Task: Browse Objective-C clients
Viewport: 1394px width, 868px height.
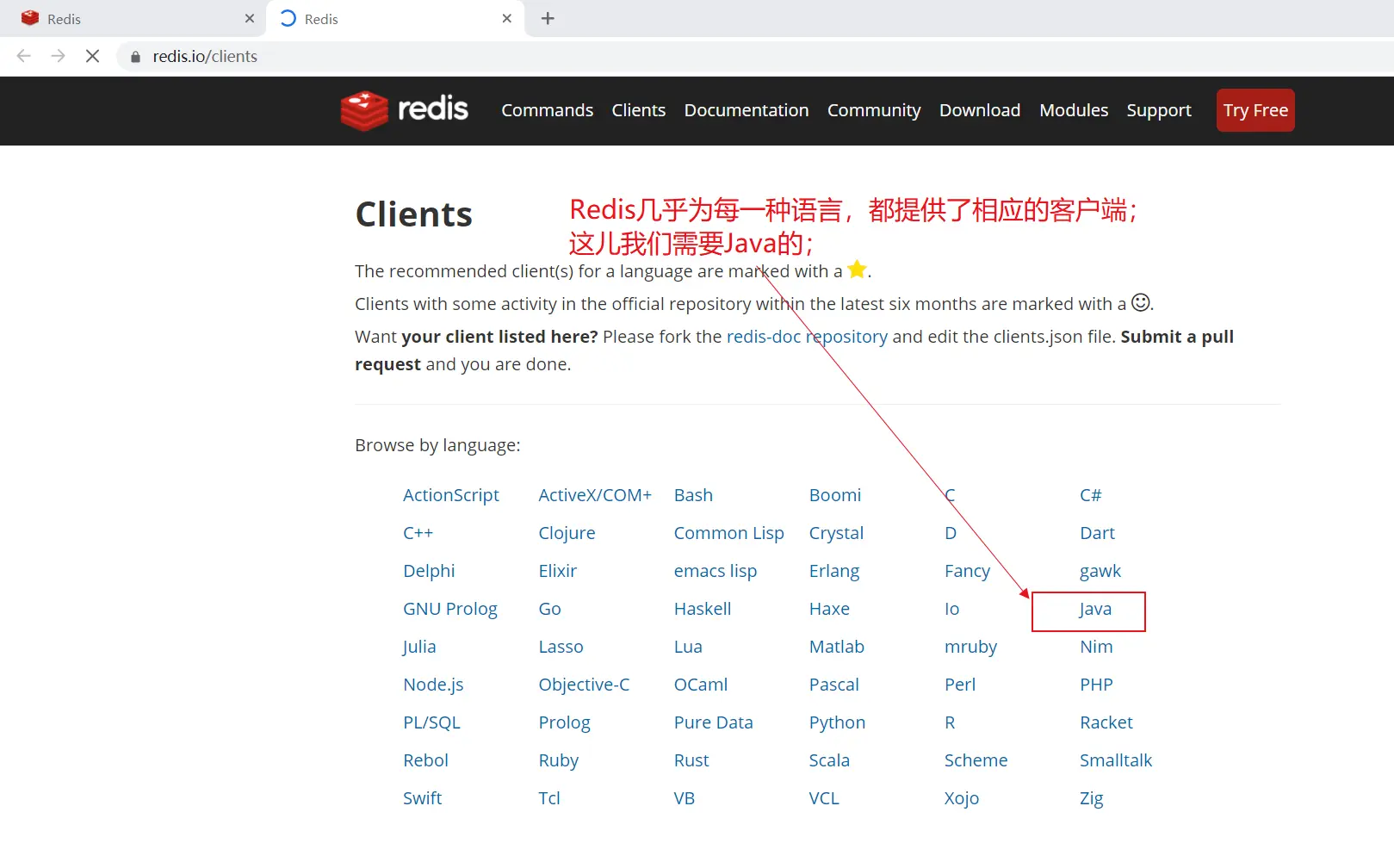Action: click(584, 685)
